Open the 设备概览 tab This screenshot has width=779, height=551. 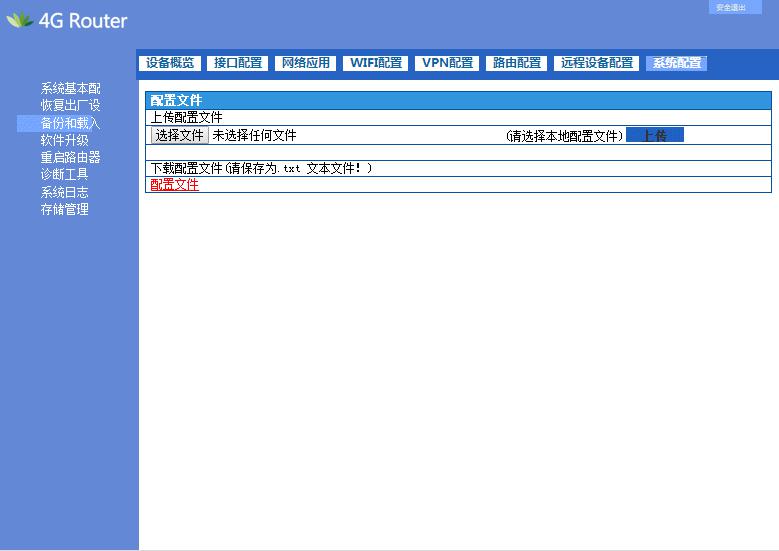click(x=170, y=63)
